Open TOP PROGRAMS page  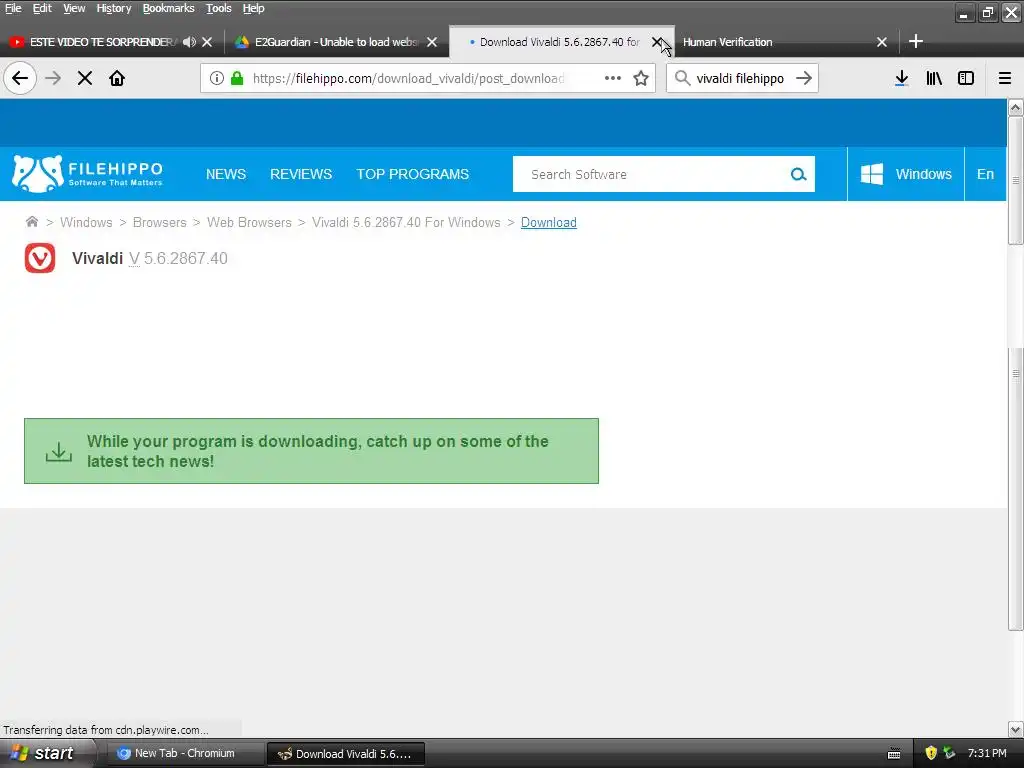[x=413, y=174]
